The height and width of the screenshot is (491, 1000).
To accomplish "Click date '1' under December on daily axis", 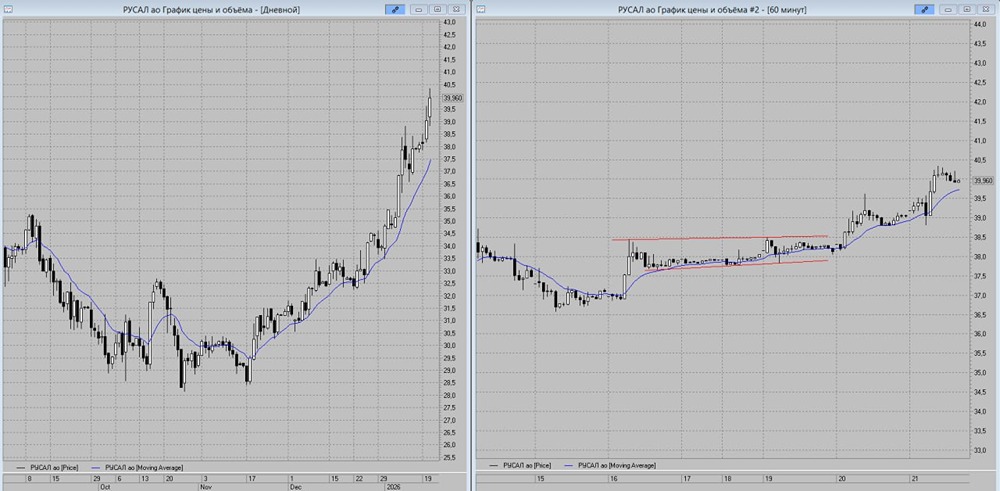I will pos(291,478).
